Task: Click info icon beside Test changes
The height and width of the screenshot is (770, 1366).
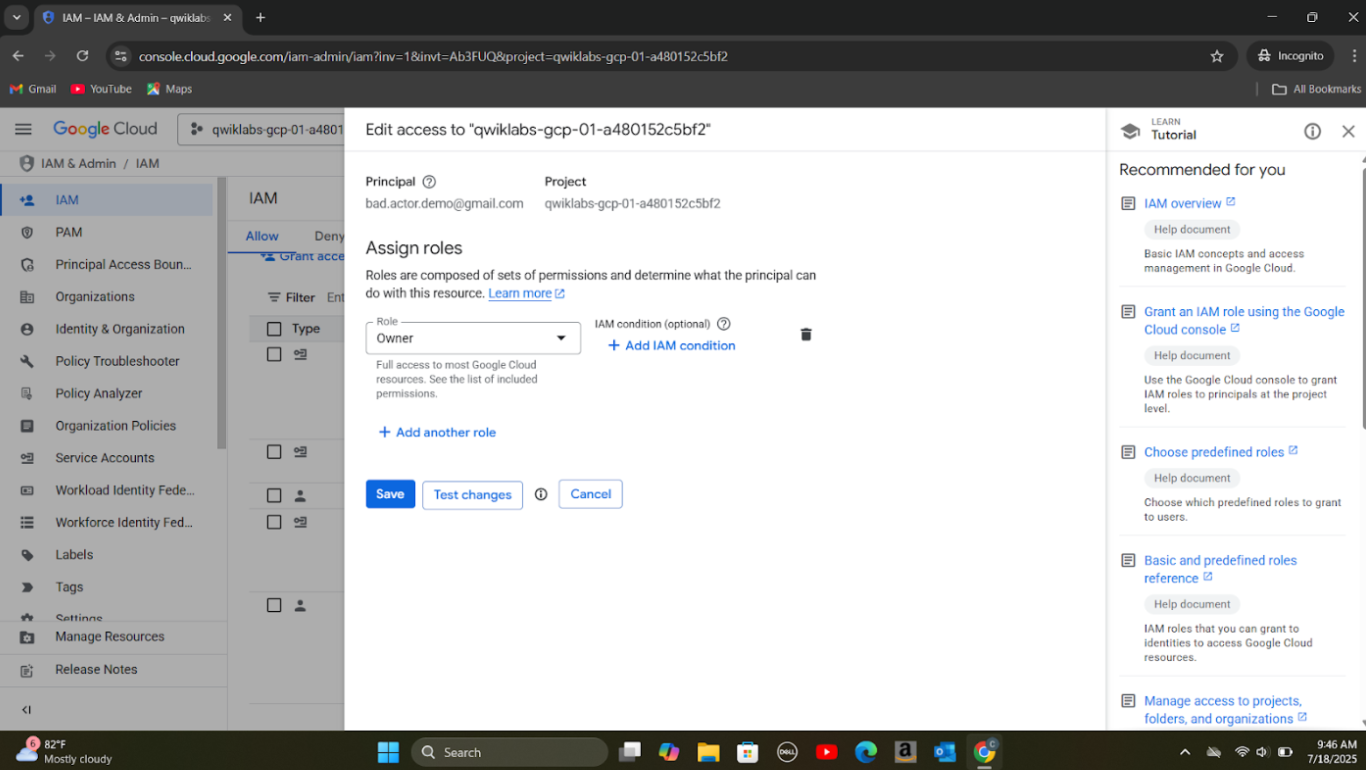Action: (541, 494)
